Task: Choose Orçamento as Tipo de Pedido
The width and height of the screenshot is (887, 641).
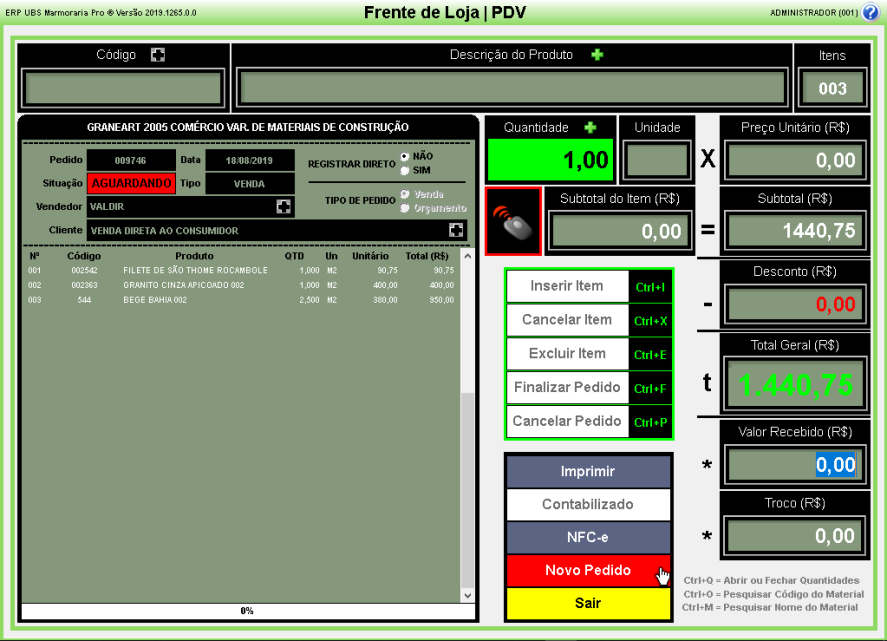Action: click(405, 207)
